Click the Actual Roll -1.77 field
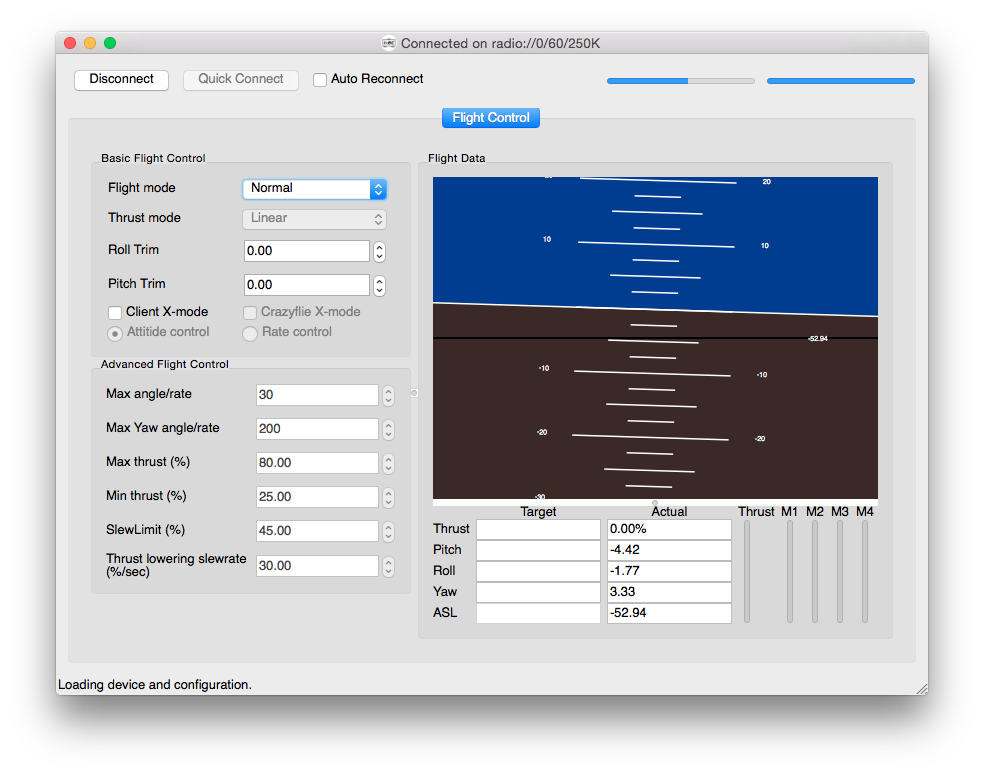Viewport: 984px width, 775px height. [x=669, y=571]
